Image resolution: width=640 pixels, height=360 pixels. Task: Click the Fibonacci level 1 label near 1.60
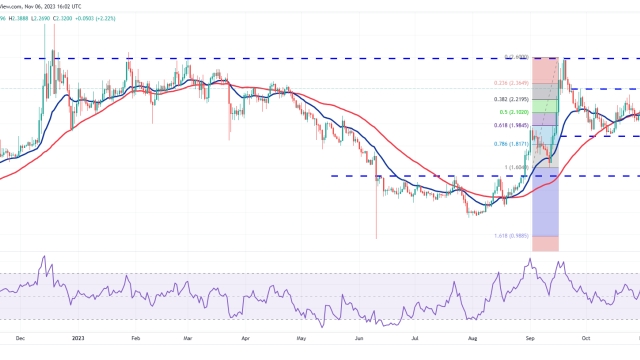point(516,167)
